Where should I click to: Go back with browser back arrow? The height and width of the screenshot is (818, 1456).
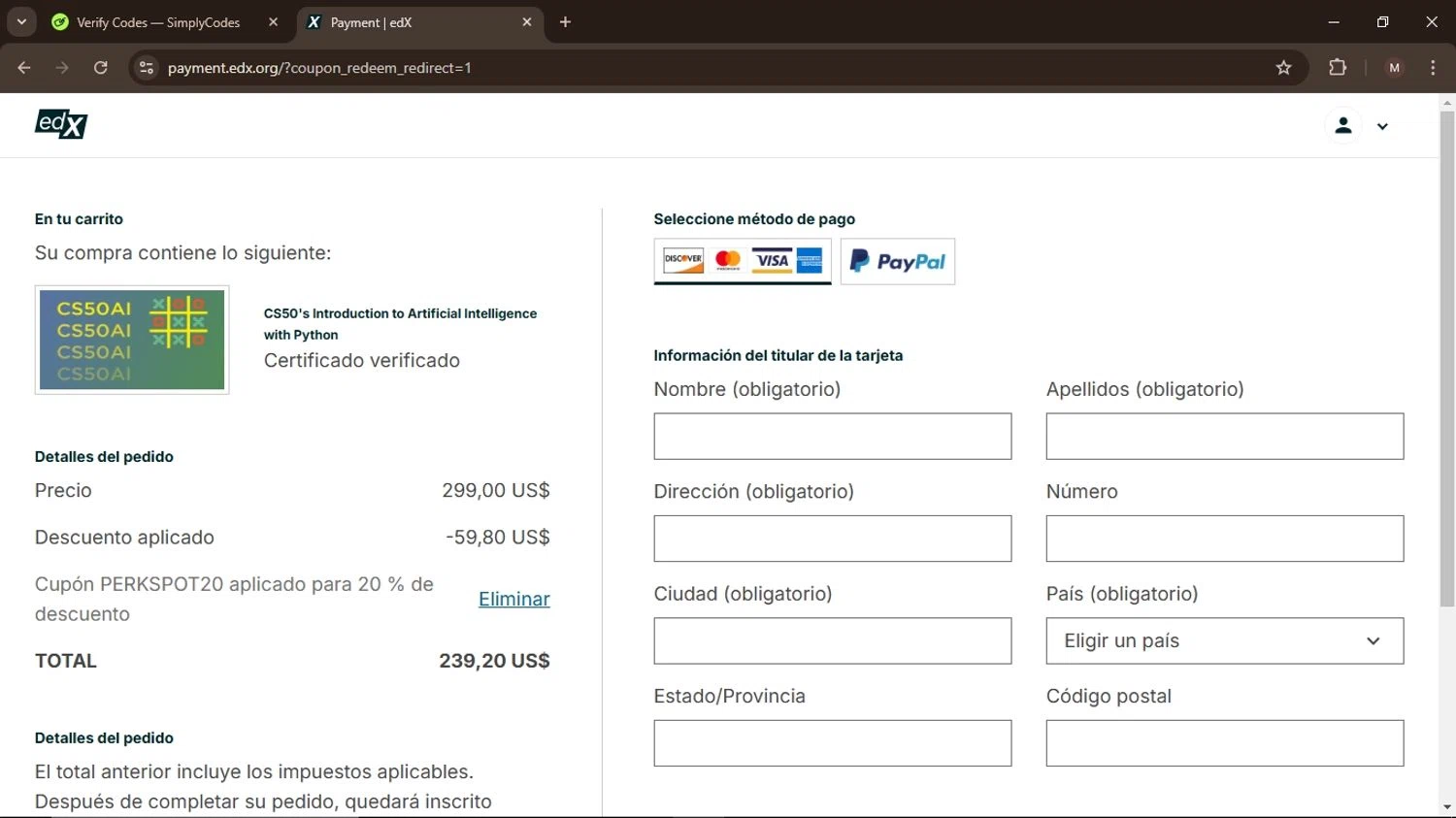pos(24,68)
